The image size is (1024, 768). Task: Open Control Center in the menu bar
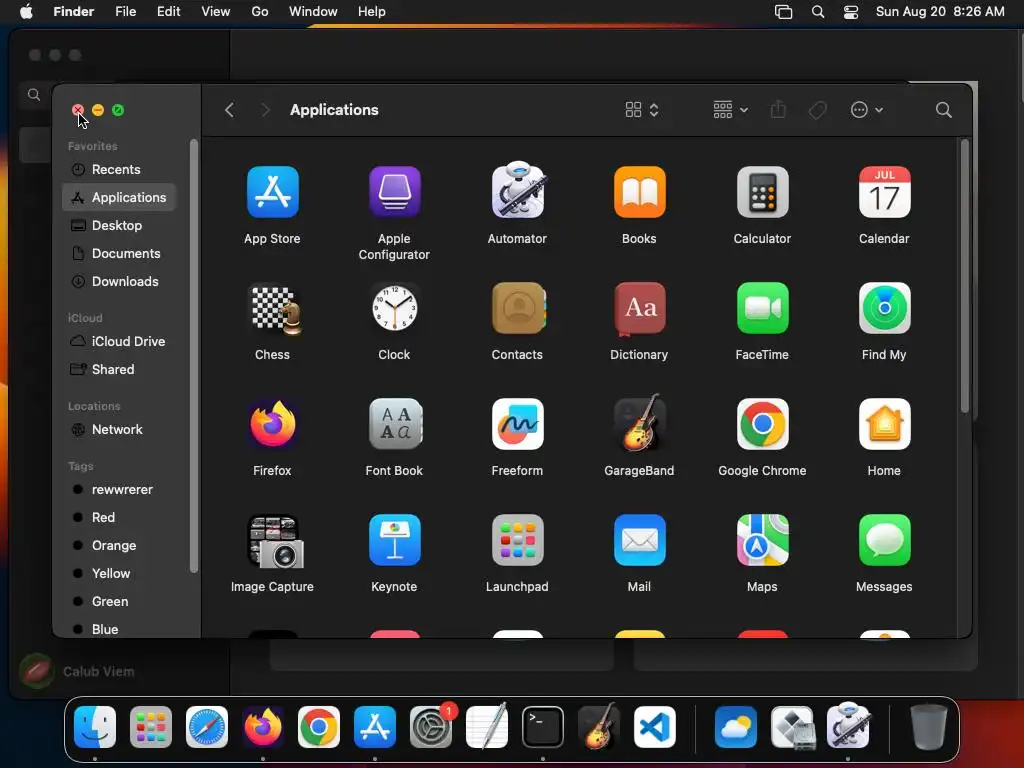[x=850, y=12]
